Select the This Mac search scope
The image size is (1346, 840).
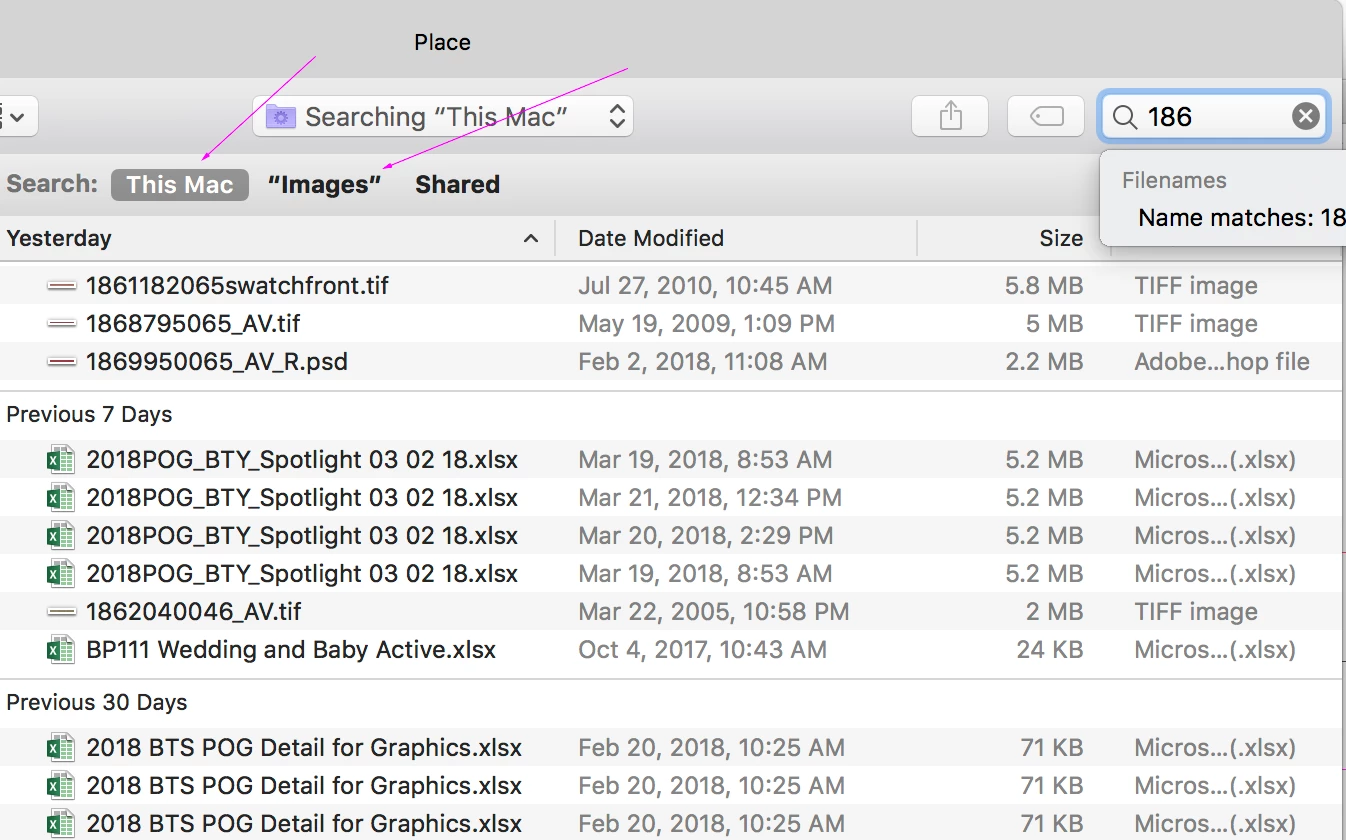pyautogui.click(x=180, y=185)
